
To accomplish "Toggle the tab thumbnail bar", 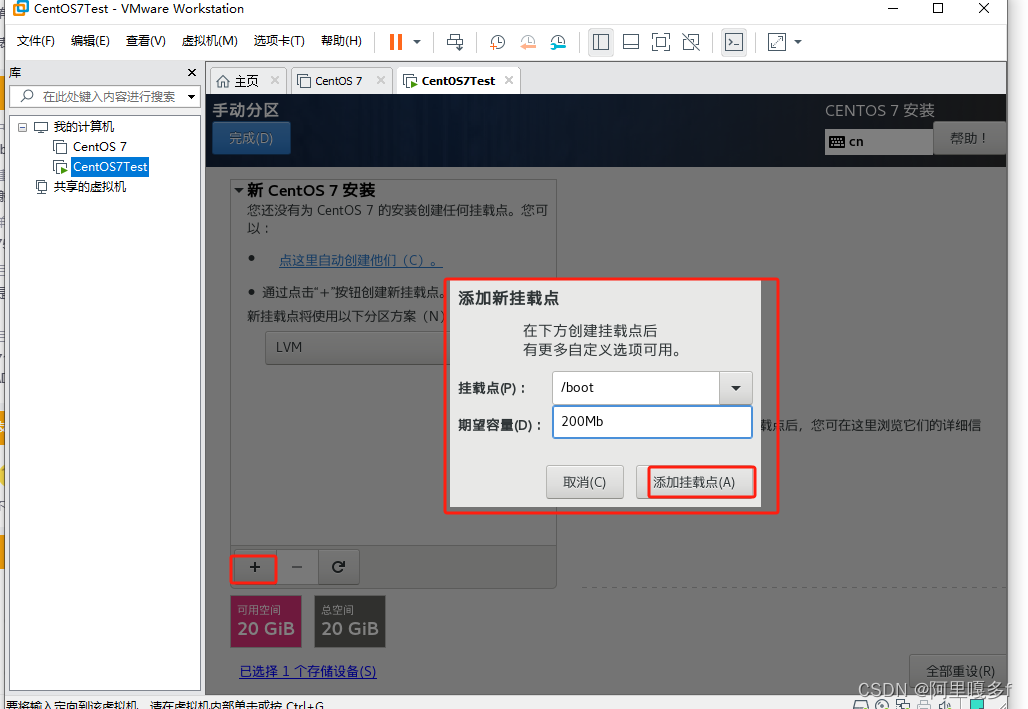I will 631,42.
